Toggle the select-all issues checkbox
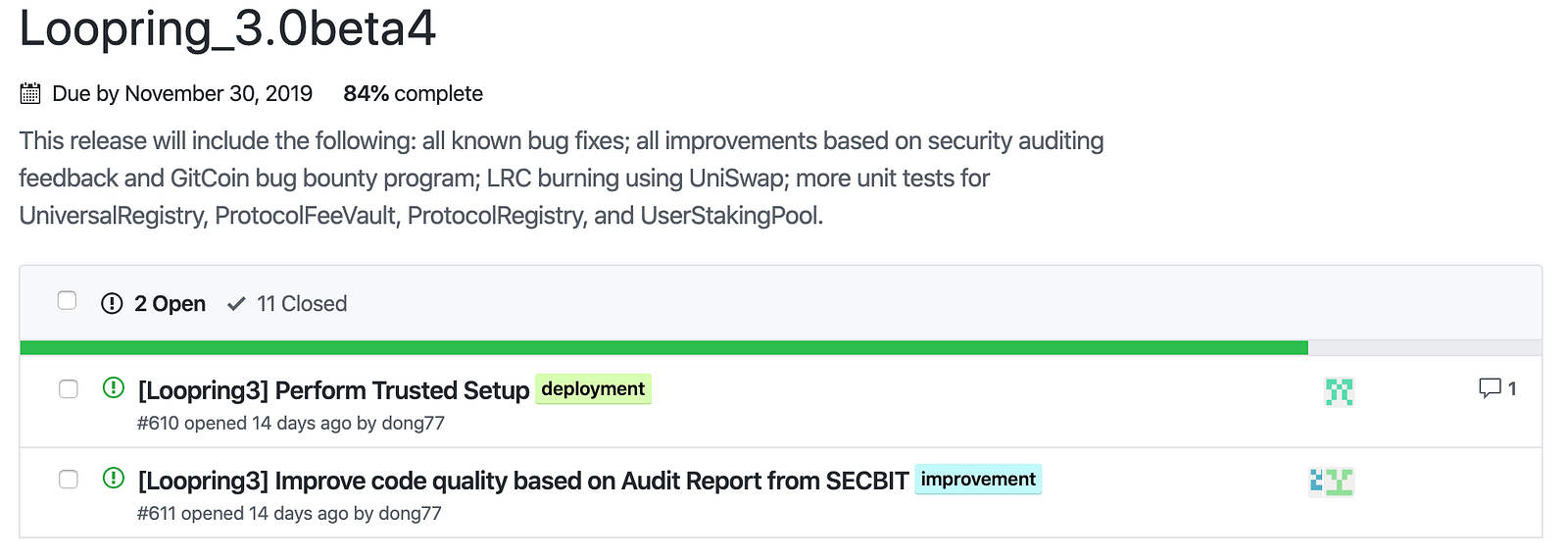The width and height of the screenshot is (1568, 560). [67, 300]
